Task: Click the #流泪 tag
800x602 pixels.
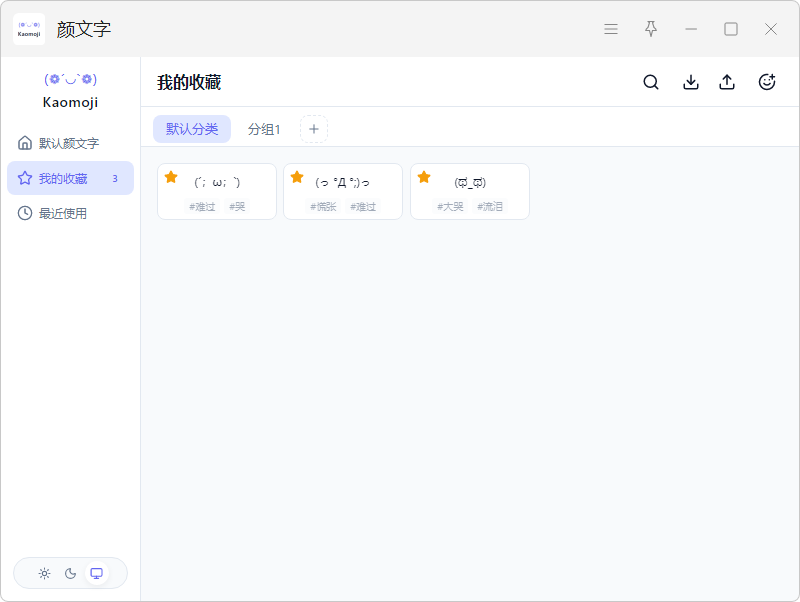Action: tap(490, 207)
